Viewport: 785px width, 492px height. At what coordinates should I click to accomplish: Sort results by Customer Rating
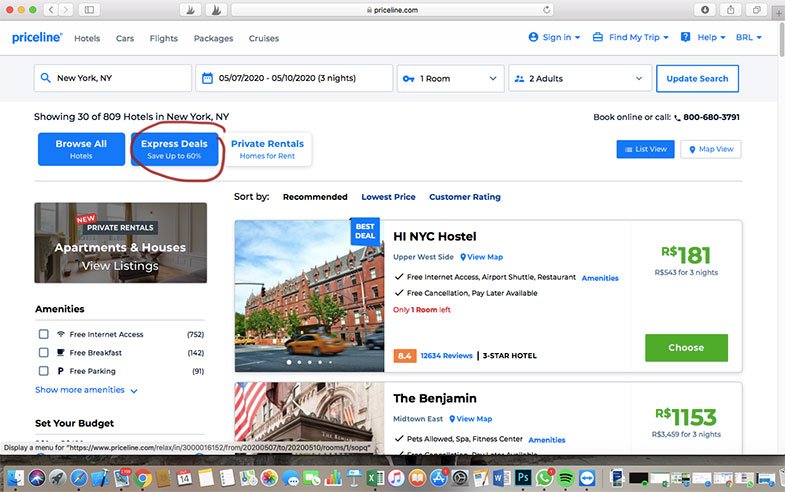click(465, 197)
